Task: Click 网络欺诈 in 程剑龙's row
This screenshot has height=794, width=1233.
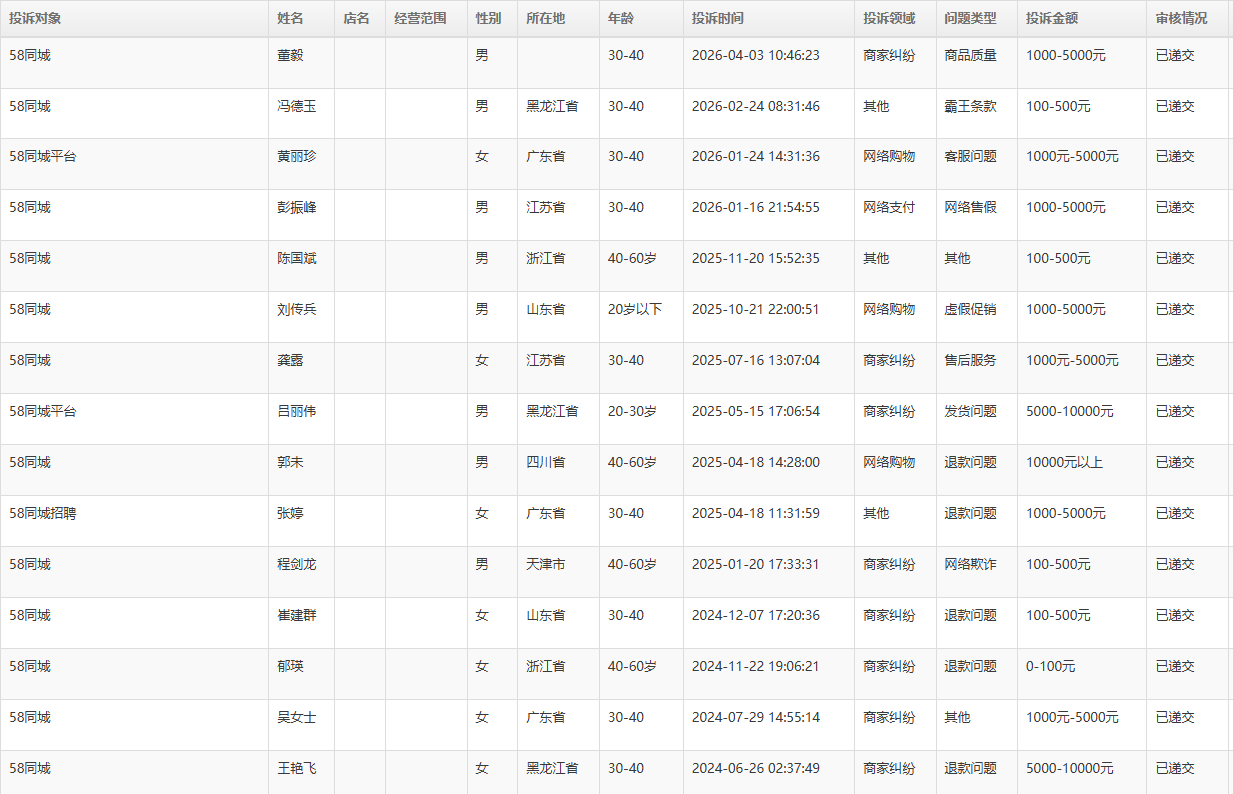Action: click(x=971, y=564)
